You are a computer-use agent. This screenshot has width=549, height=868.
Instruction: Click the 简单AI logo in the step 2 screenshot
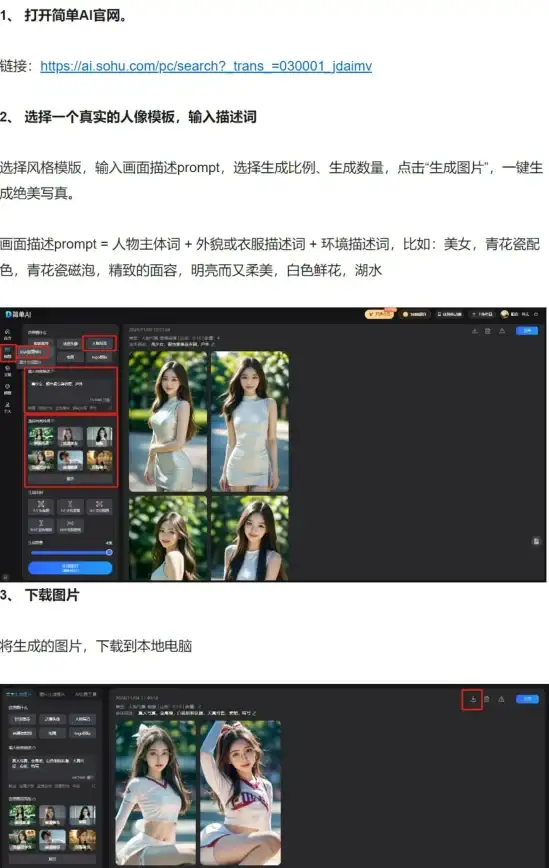[18, 314]
